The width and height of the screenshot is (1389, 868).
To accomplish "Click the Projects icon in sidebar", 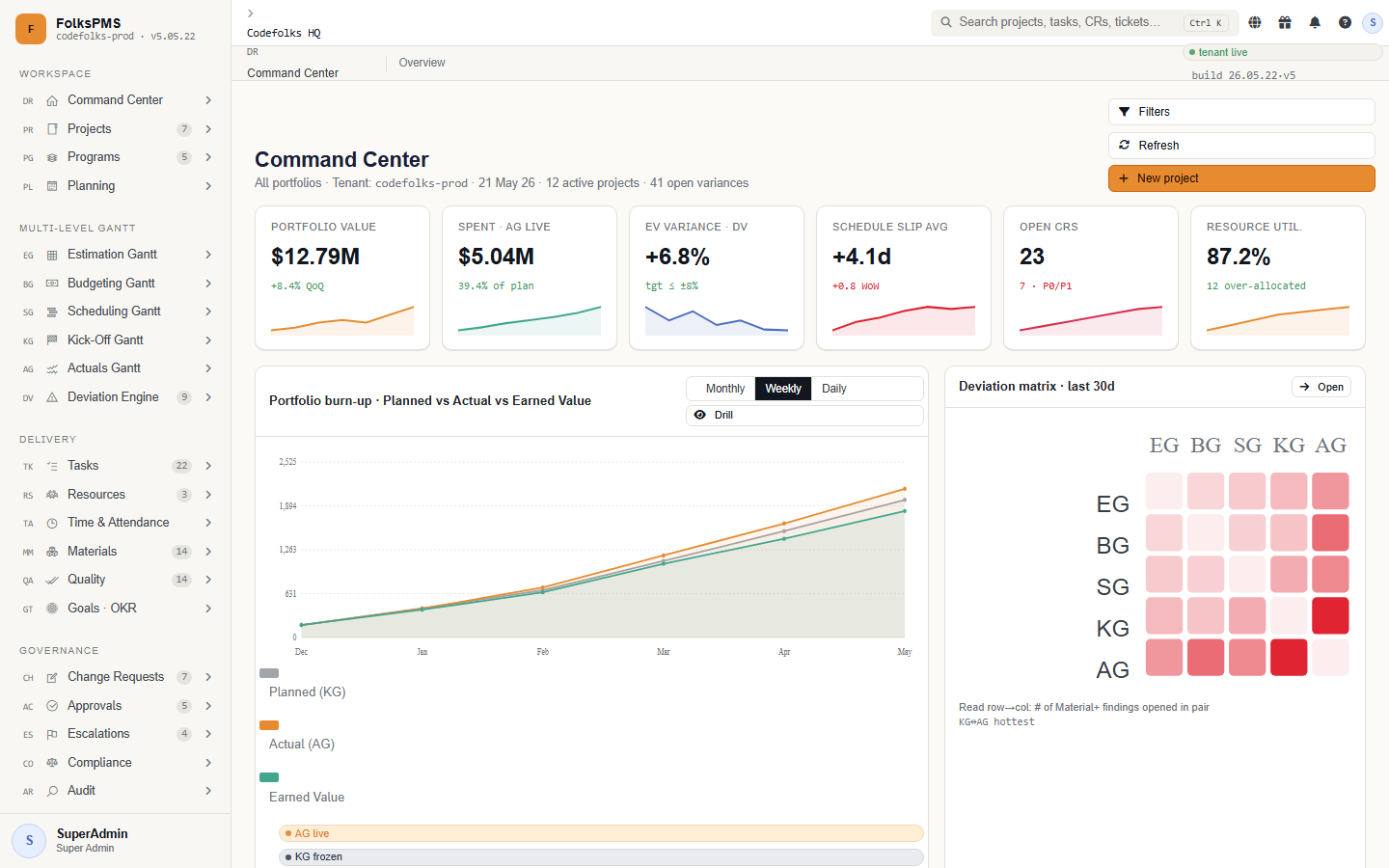I will pyautogui.click(x=52, y=129).
